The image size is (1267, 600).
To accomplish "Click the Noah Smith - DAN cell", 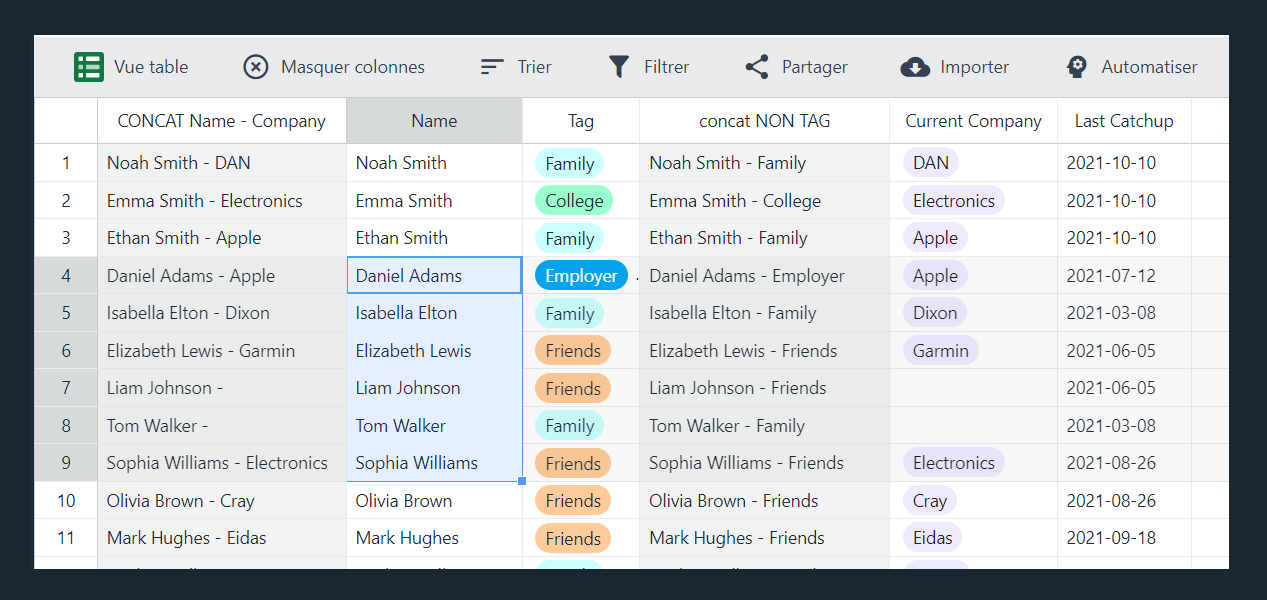I will pyautogui.click(x=222, y=163).
